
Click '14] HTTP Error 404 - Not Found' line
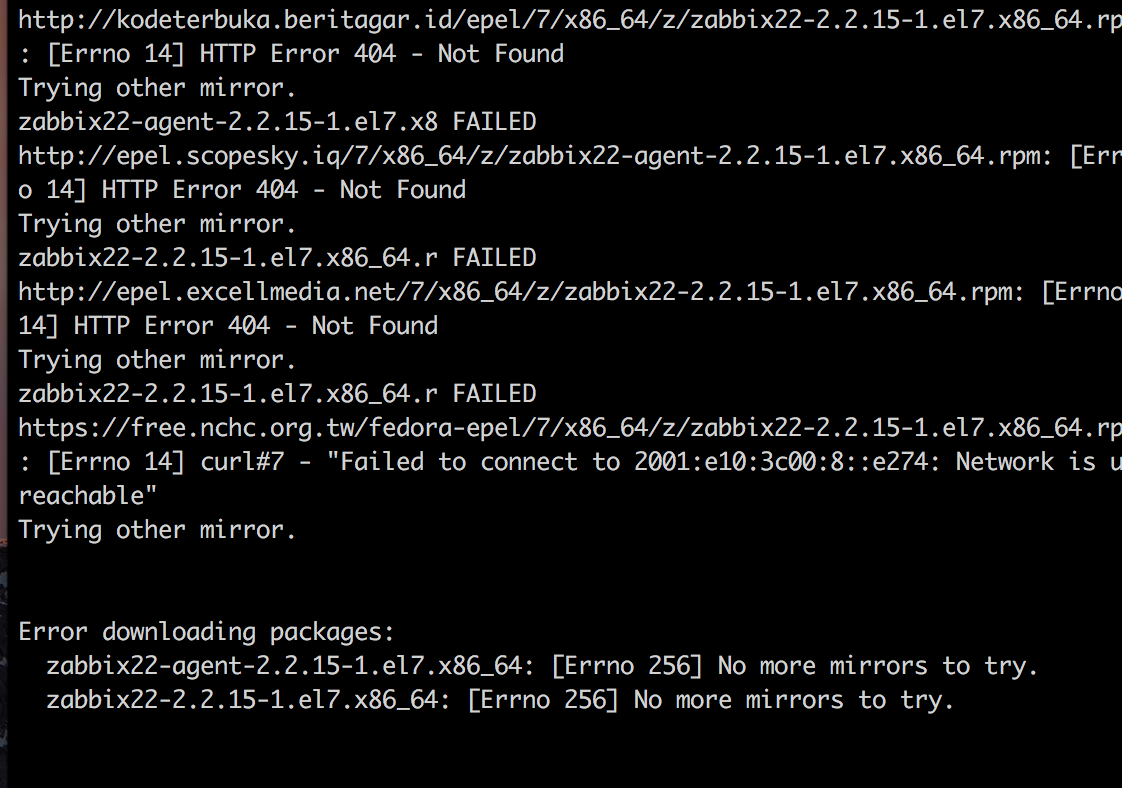[x=228, y=326]
